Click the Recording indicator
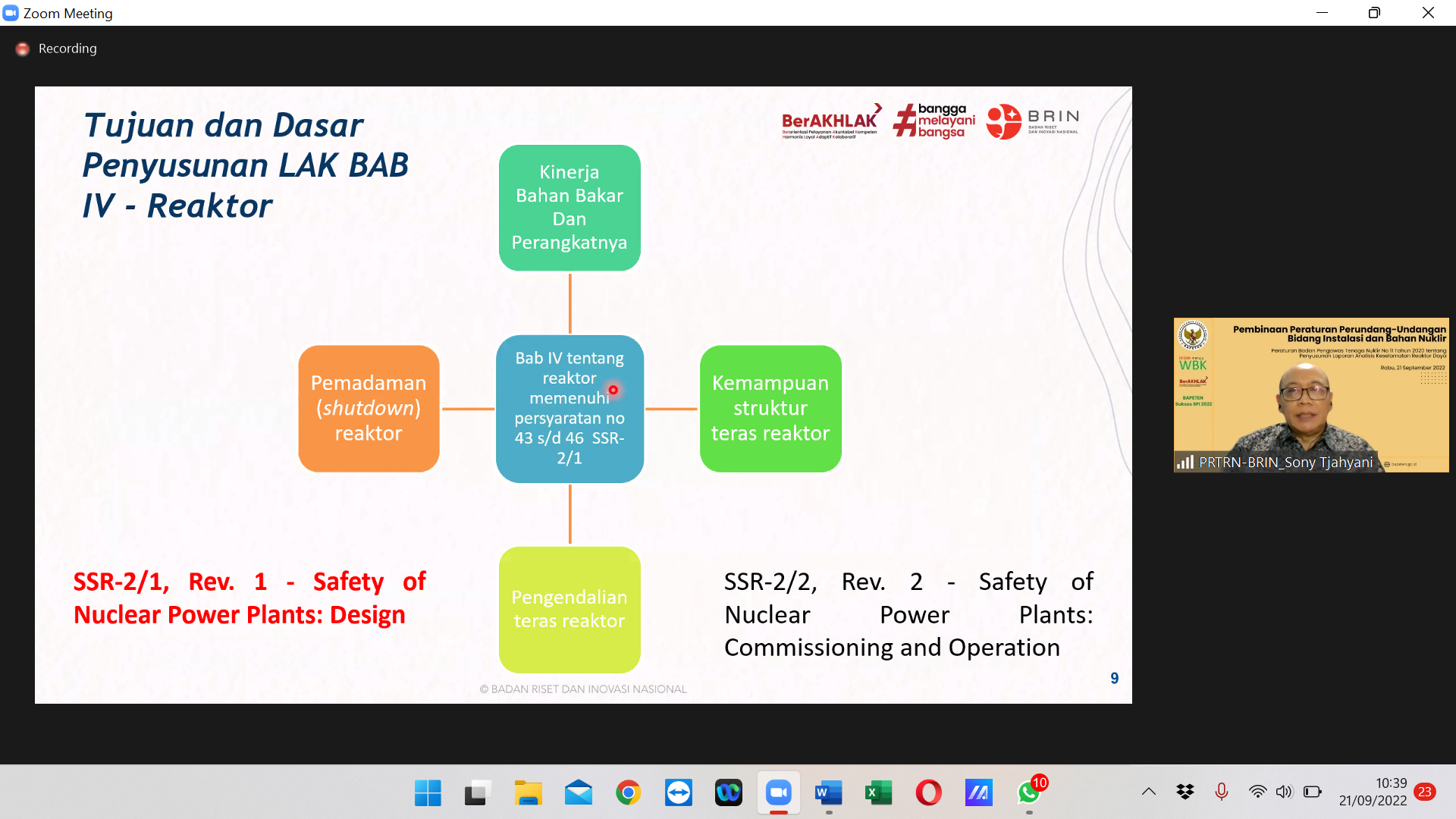The width and height of the screenshot is (1456, 819). (57, 49)
